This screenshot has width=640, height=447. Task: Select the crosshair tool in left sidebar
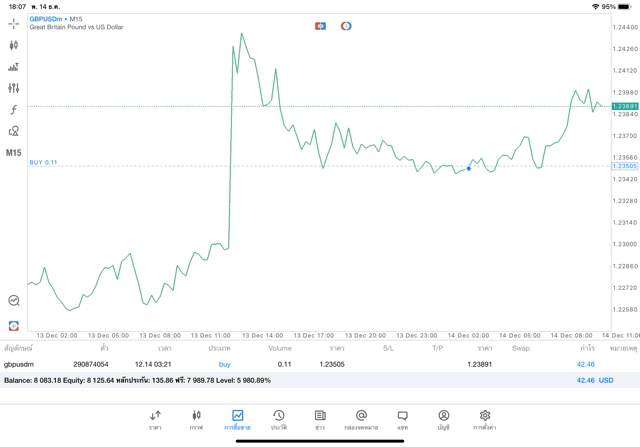coord(13,24)
